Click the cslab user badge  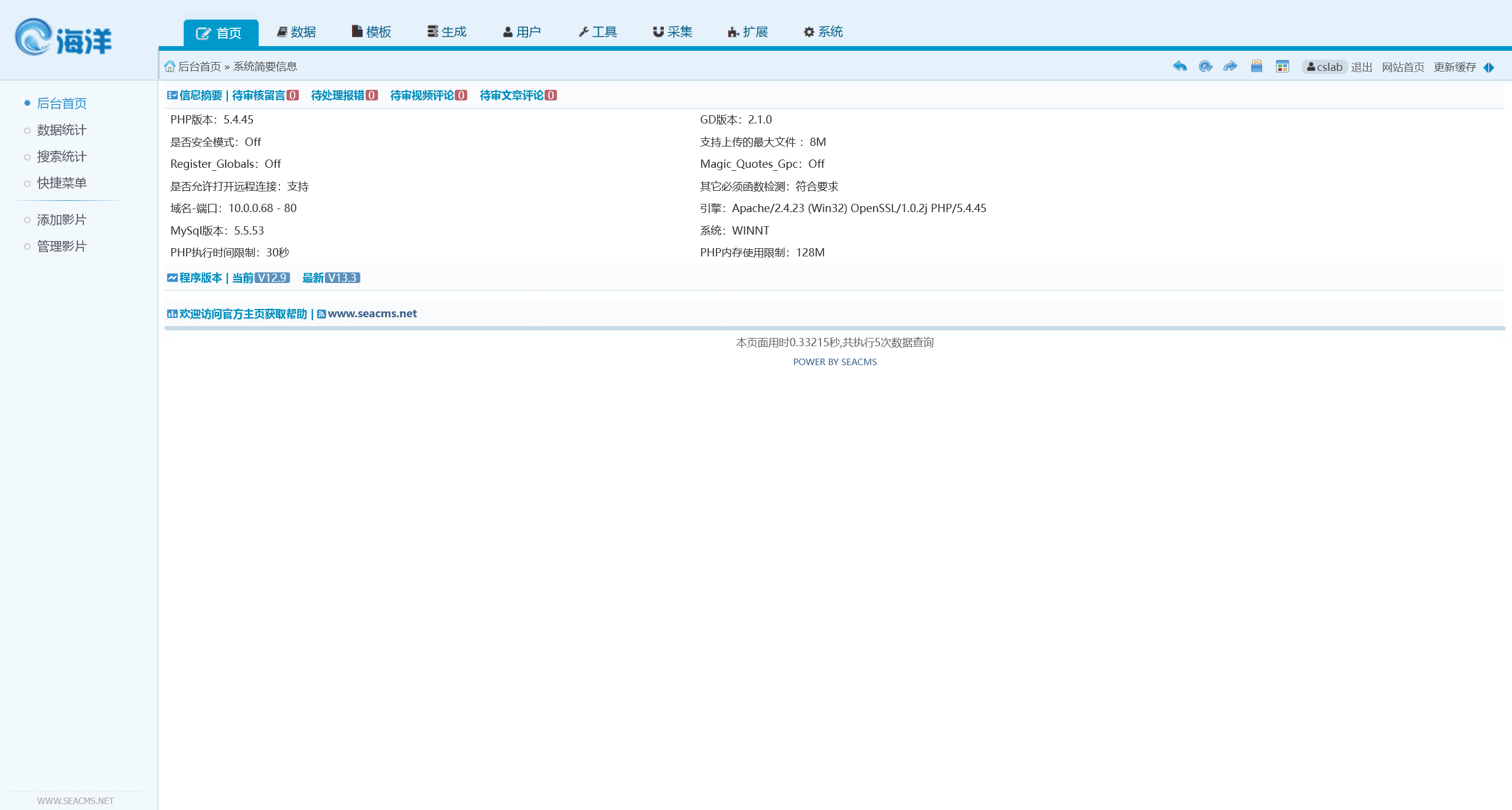click(1324, 67)
